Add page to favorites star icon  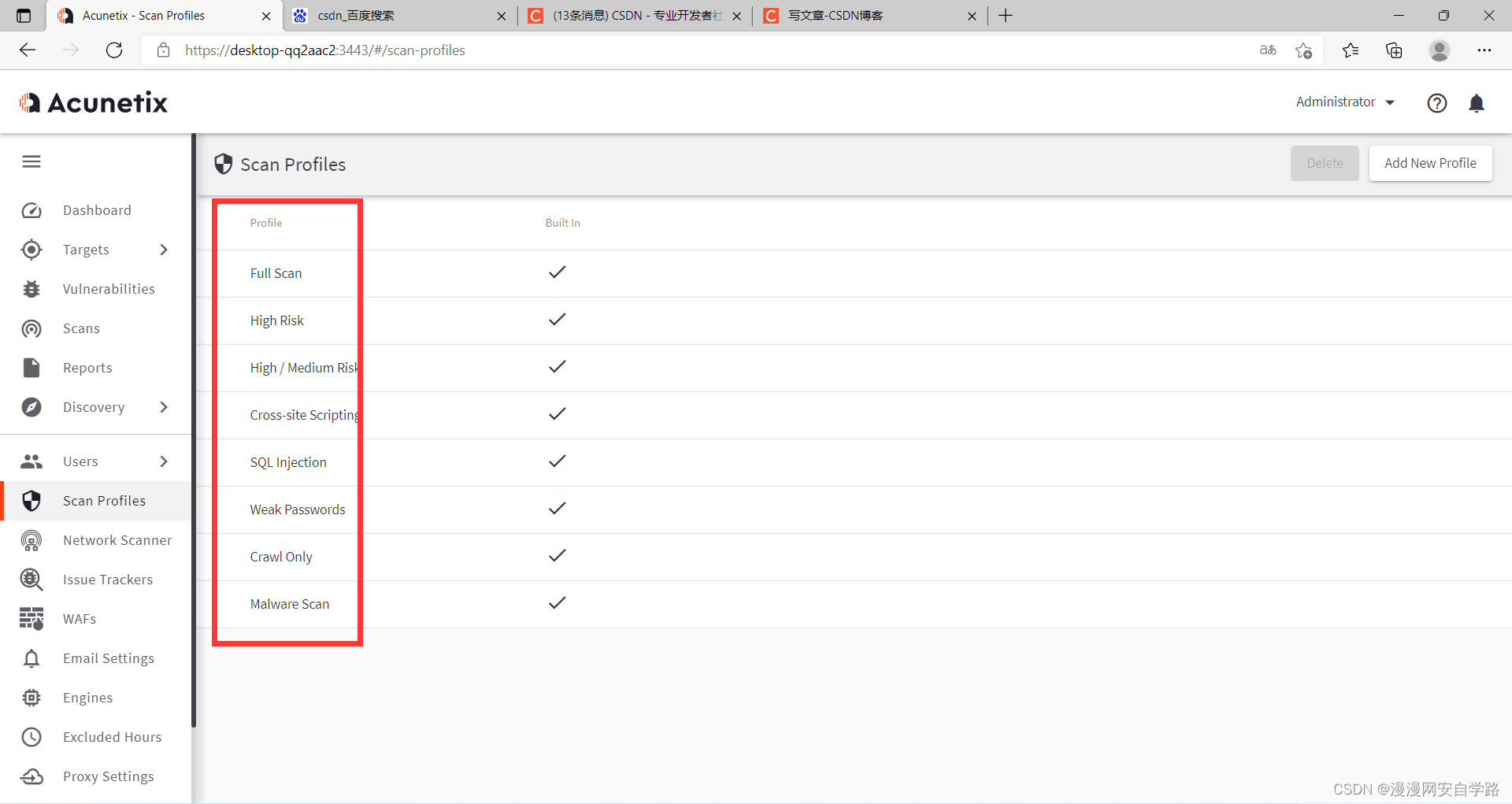pyautogui.click(x=1303, y=50)
